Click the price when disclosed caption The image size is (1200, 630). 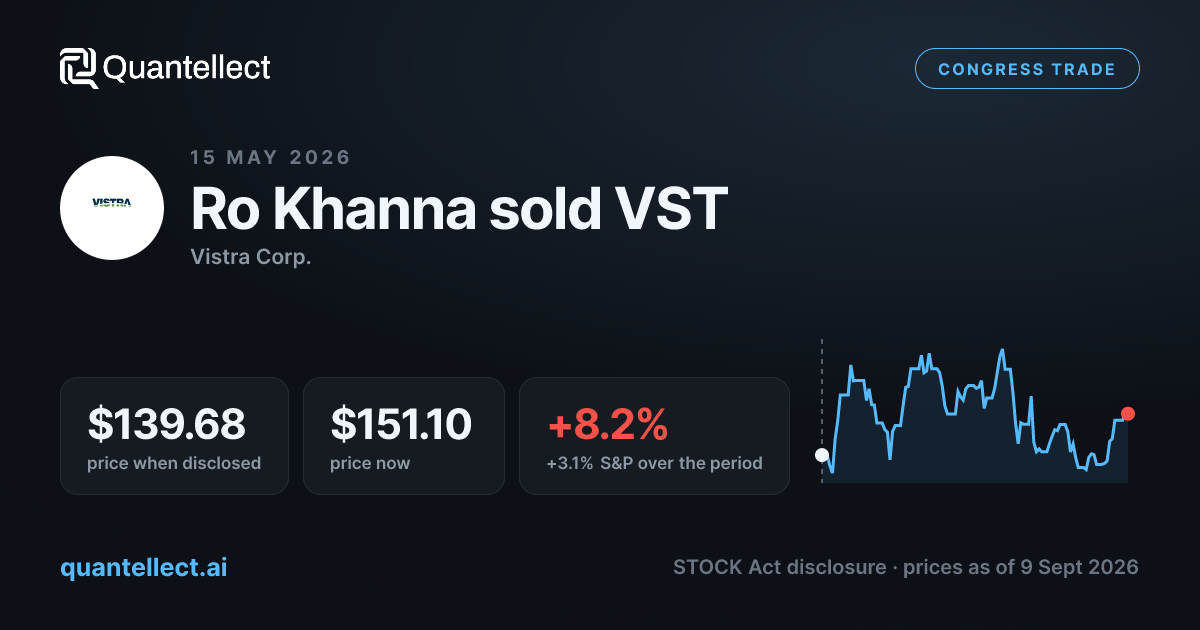pyautogui.click(x=174, y=463)
